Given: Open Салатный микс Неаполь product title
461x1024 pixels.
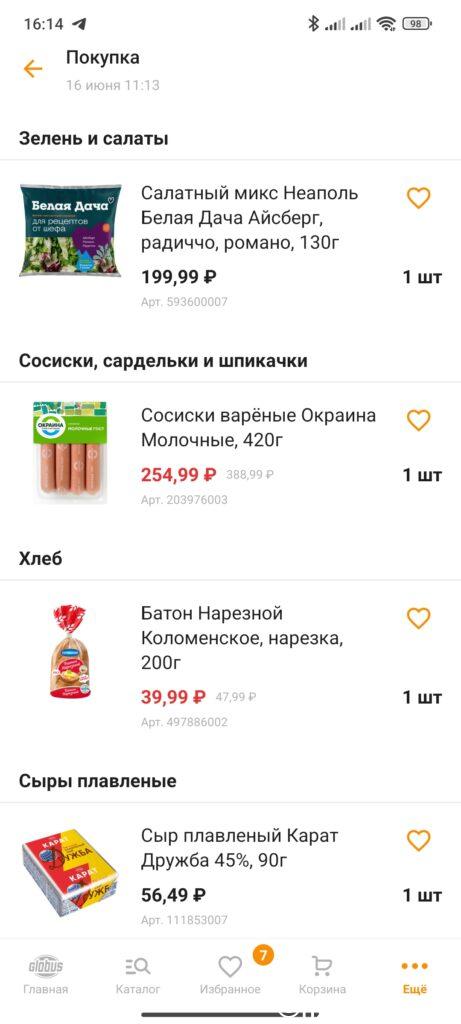Looking at the screenshot, I should pyautogui.click(x=250, y=218).
